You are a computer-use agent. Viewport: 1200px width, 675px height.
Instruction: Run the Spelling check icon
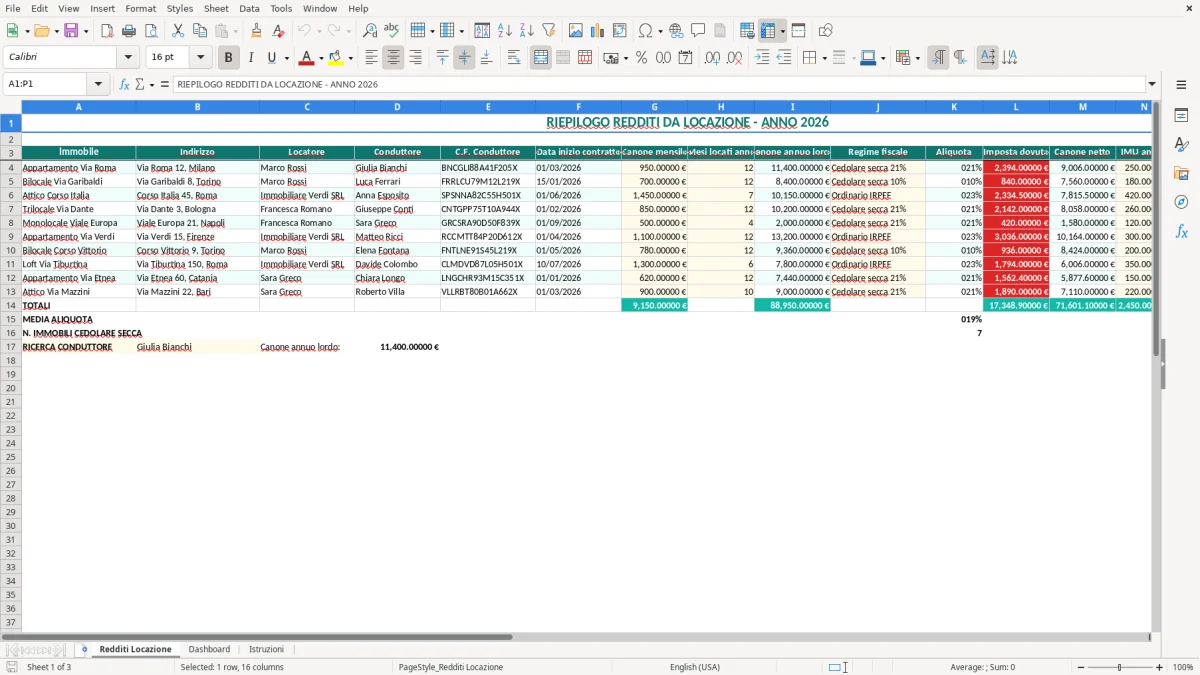click(392, 31)
